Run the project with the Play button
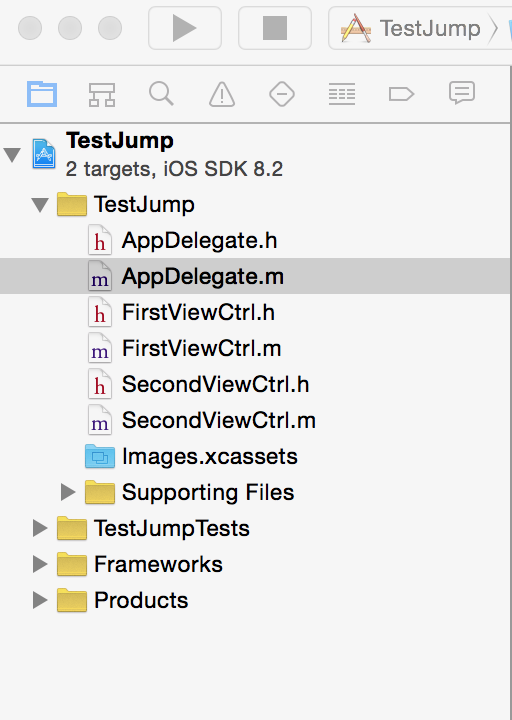The width and height of the screenshot is (512, 720). (185, 28)
